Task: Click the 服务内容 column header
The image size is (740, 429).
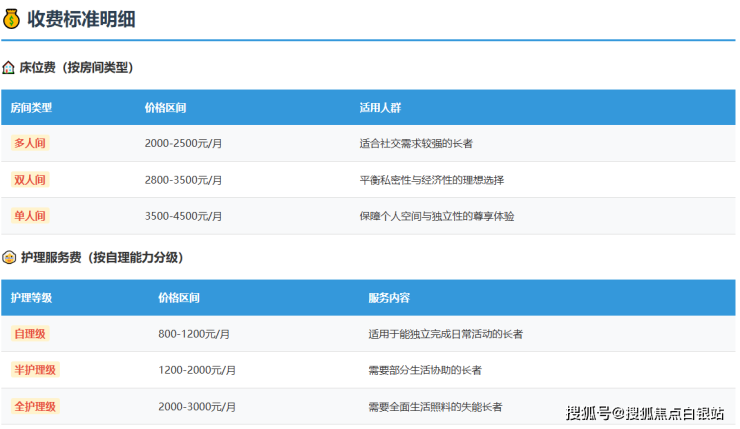Action: point(389,298)
